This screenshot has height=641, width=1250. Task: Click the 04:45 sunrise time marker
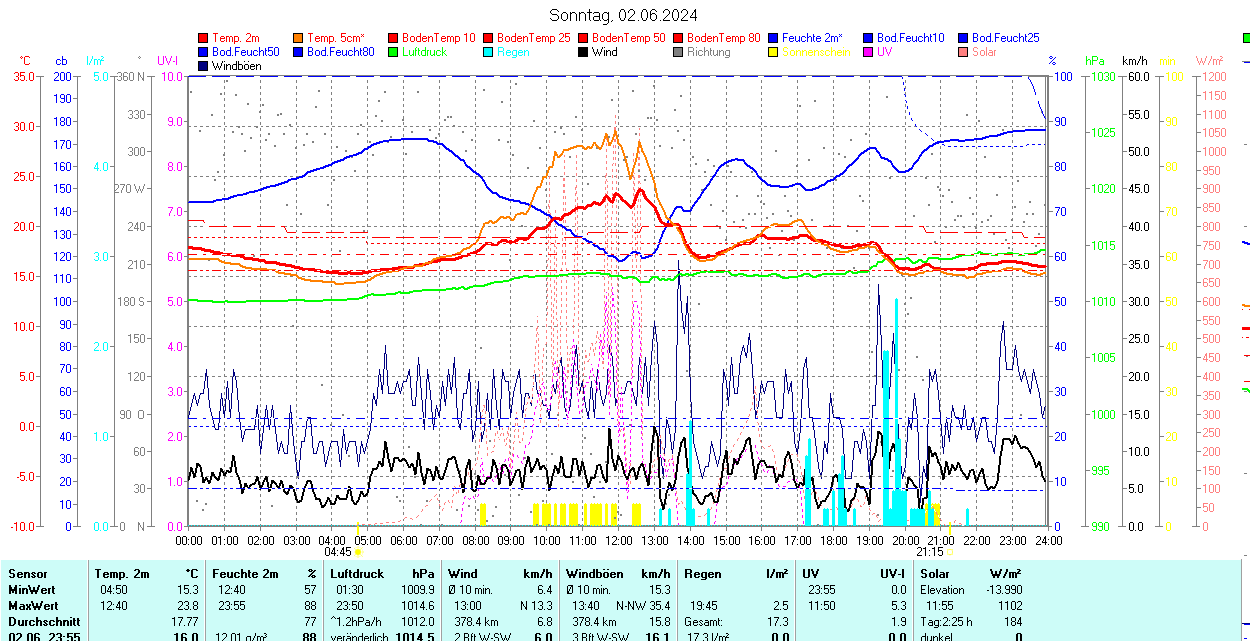(x=338, y=551)
